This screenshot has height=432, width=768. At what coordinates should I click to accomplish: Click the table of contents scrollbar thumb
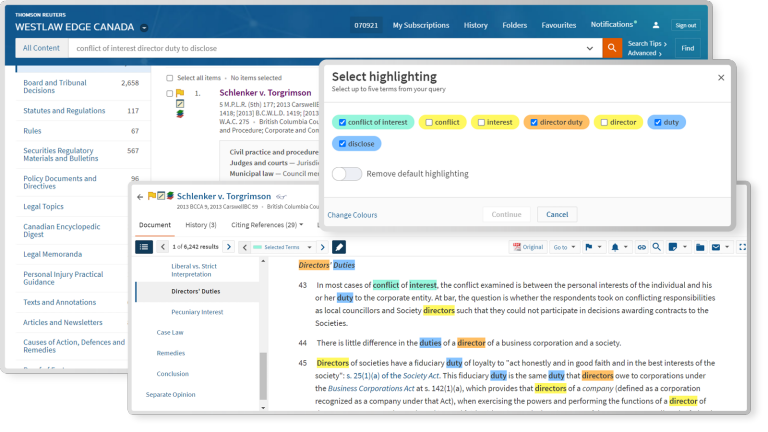pyautogui.click(x=263, y=376)
